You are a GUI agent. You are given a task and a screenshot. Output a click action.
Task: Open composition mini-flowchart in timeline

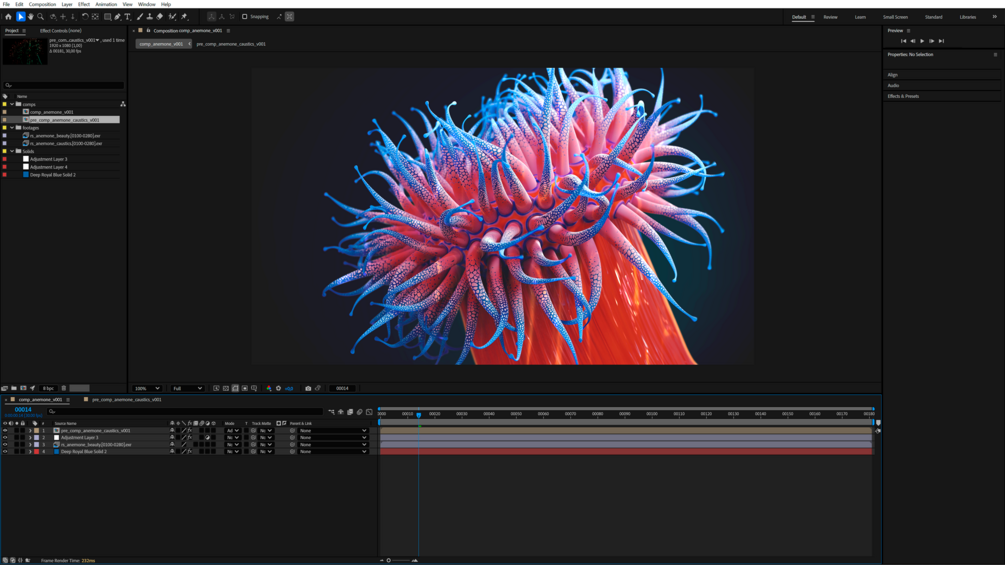(x=331, y=412)
